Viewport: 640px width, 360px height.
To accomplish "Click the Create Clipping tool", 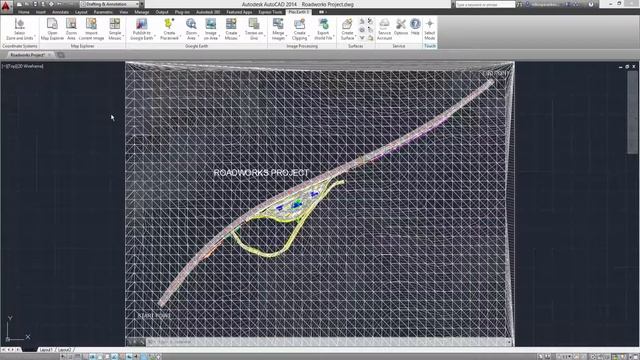I will pyautogui.click(x=300, y=29).
